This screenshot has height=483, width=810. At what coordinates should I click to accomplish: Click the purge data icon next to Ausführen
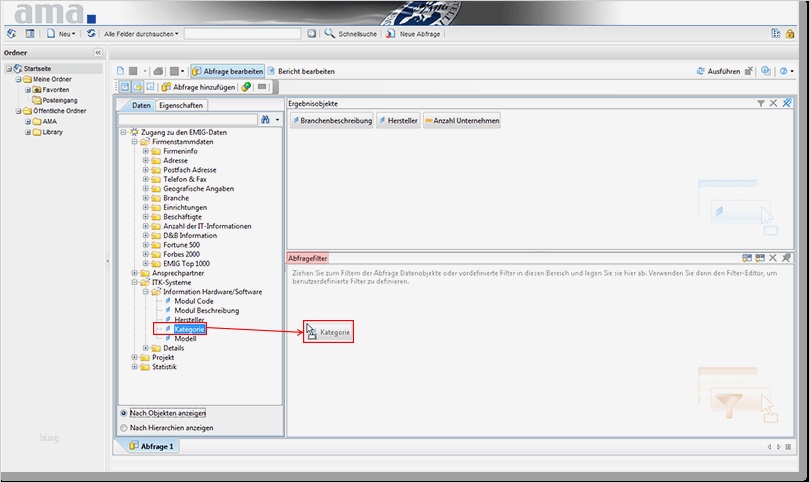tap(749, 71)
